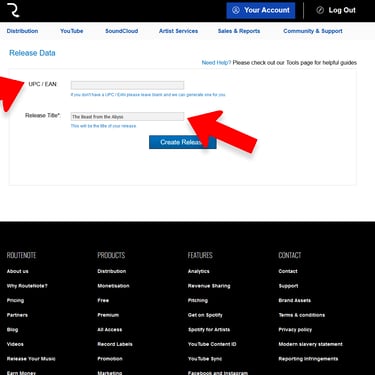Click the Create Release button
Screen dimensions: 375x375
[x=183, y=142]
